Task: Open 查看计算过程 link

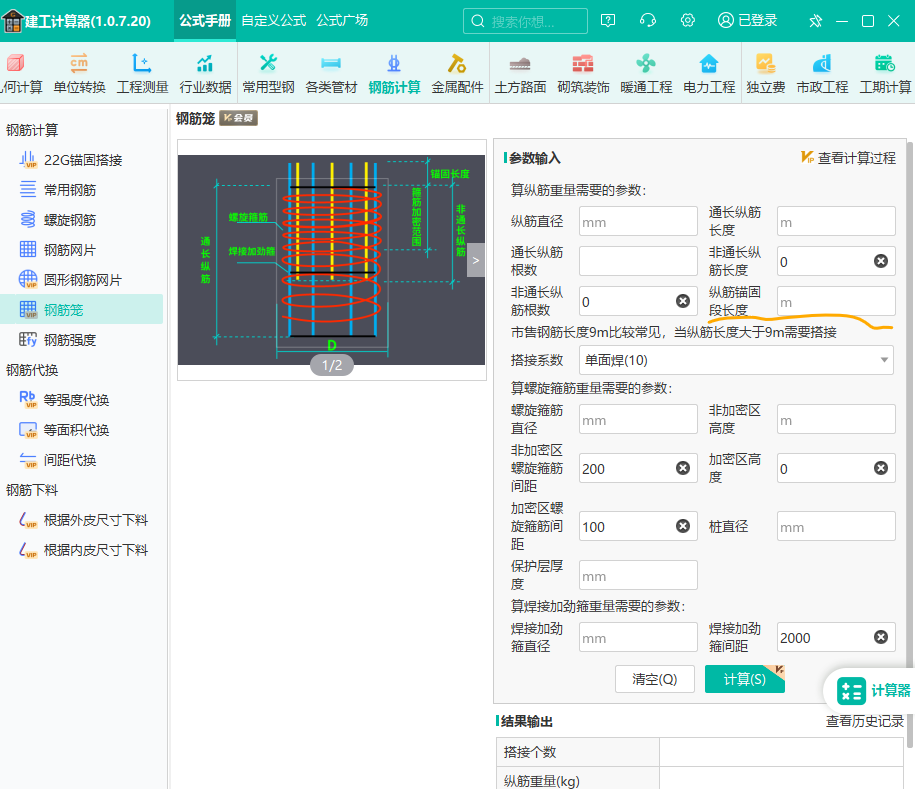Action: click(x=848, y=158)
